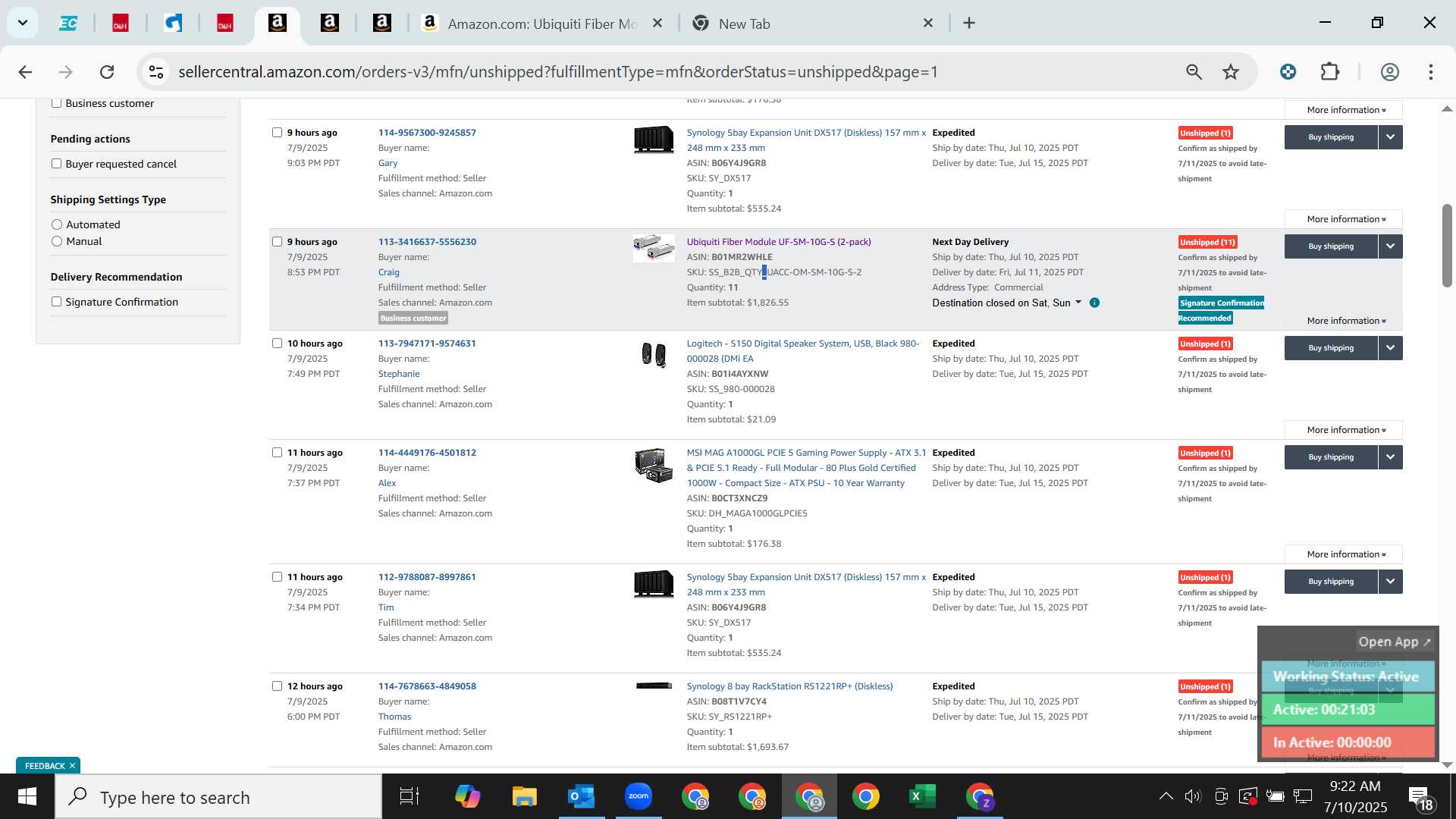Open the notifications center icon
This screenshot has height=819, width=1456.
[1420, 798]
